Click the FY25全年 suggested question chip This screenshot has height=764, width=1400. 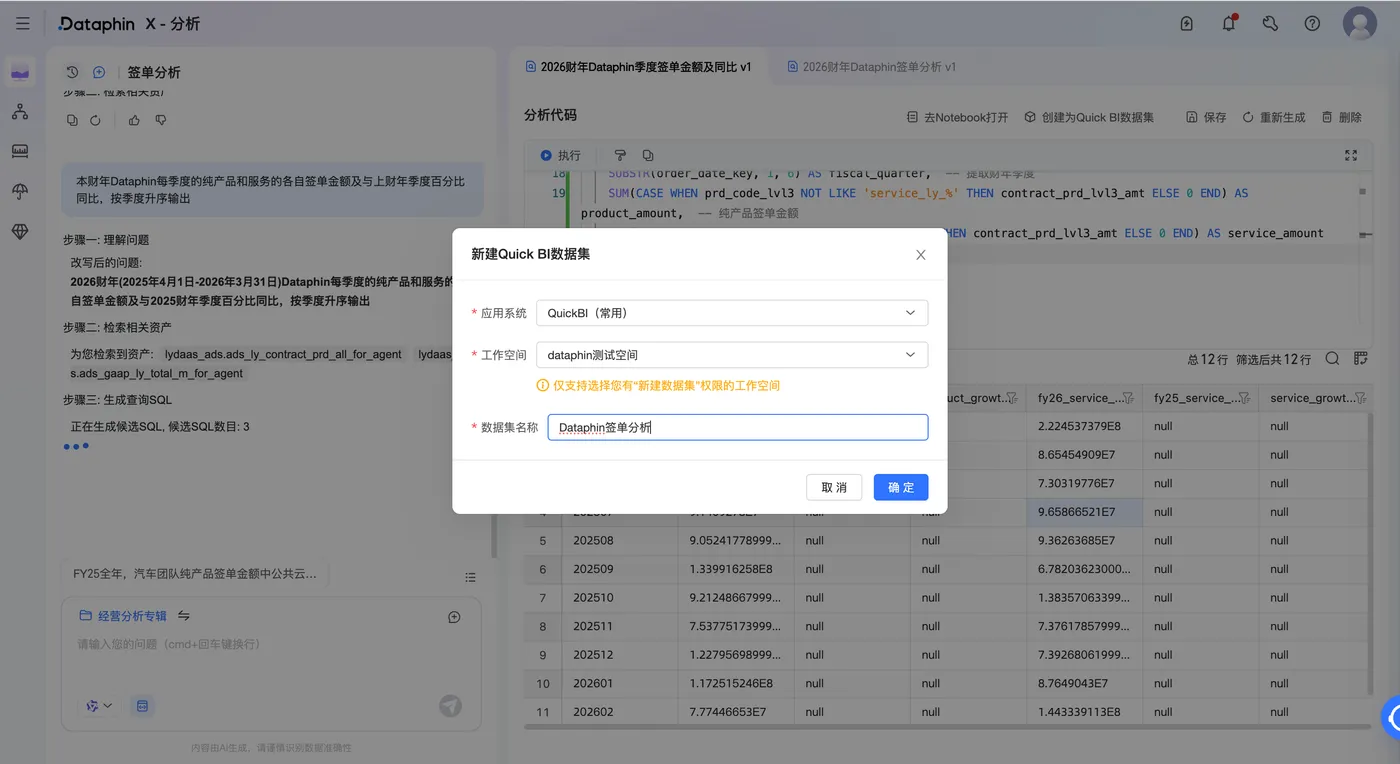click(195, 574)
